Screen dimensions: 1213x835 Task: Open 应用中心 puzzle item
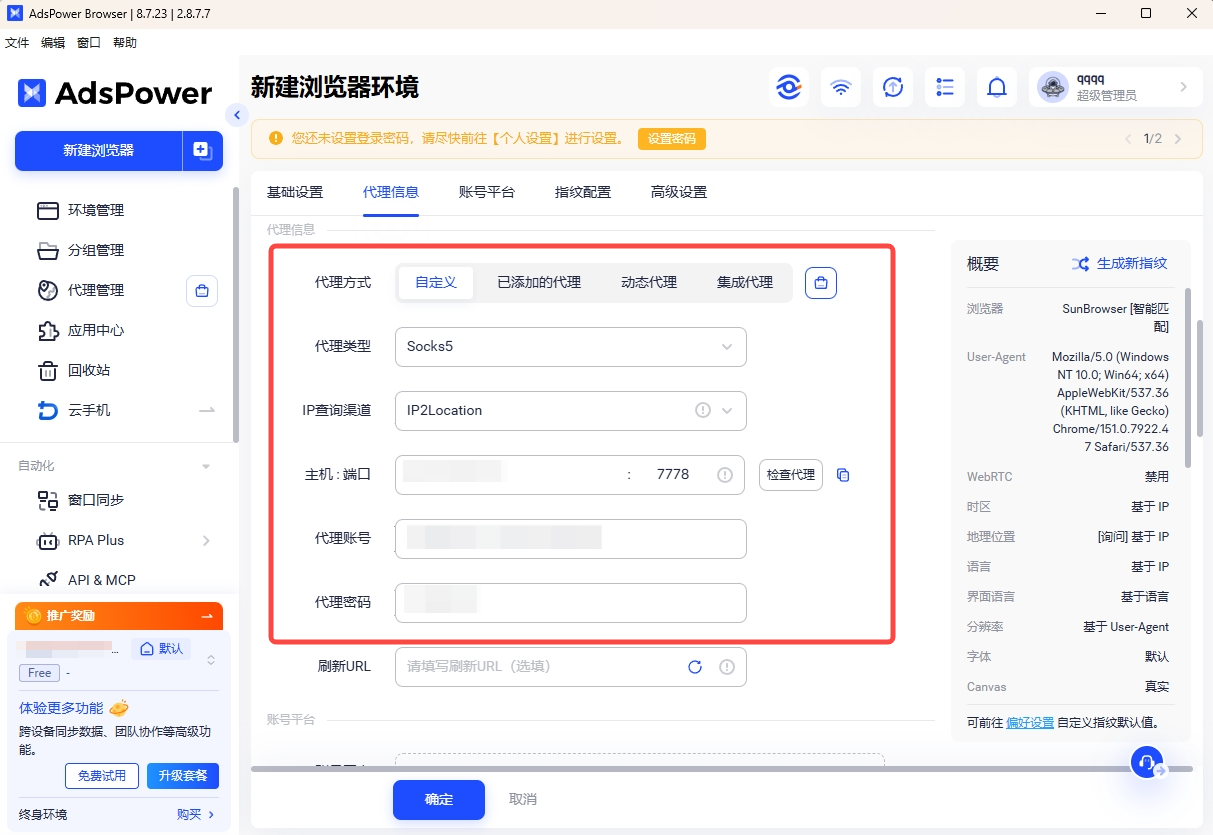tap(96, 330)
